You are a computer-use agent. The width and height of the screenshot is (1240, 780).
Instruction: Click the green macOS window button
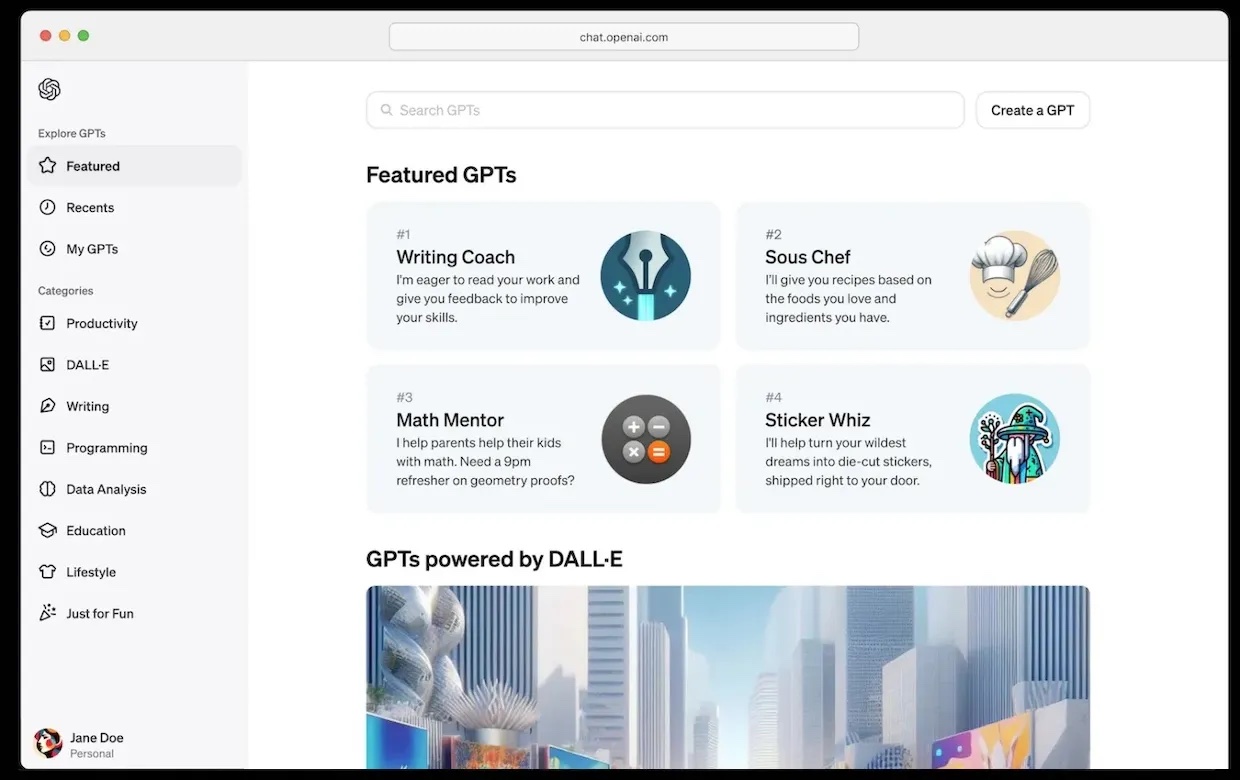point(83,36)
